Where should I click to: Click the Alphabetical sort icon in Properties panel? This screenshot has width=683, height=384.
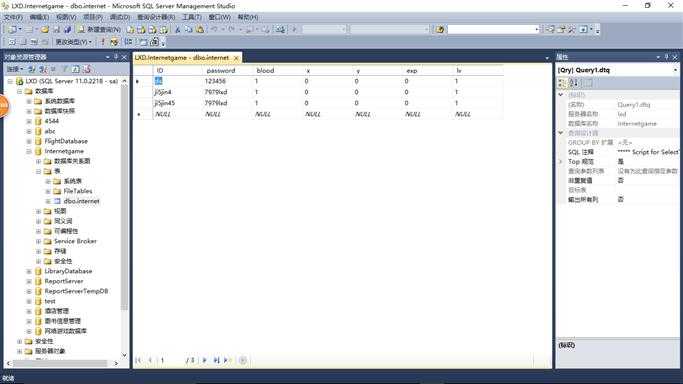[x=574, y=83]
